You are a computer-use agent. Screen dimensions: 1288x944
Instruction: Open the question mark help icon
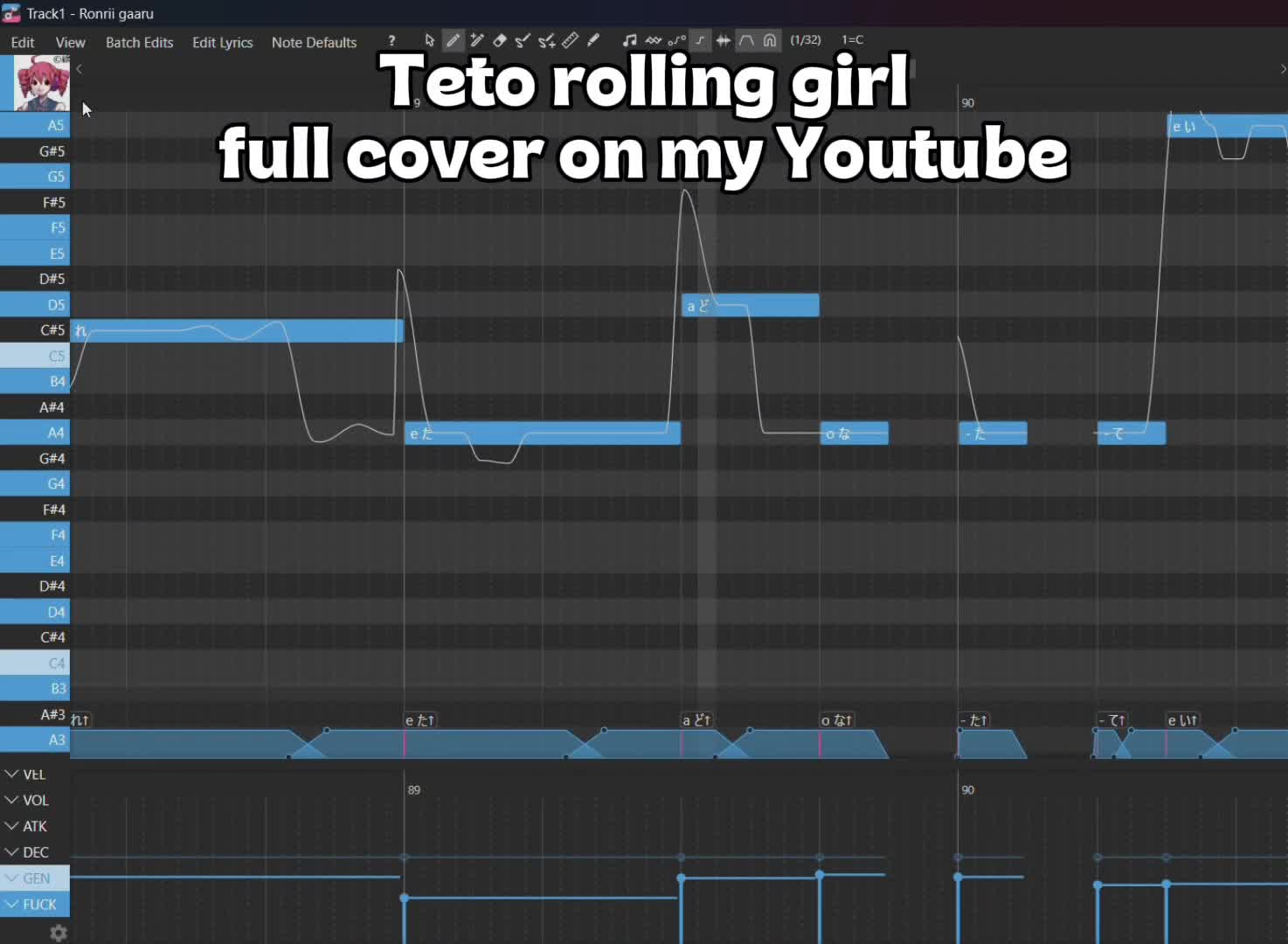(x=391, y=41)
